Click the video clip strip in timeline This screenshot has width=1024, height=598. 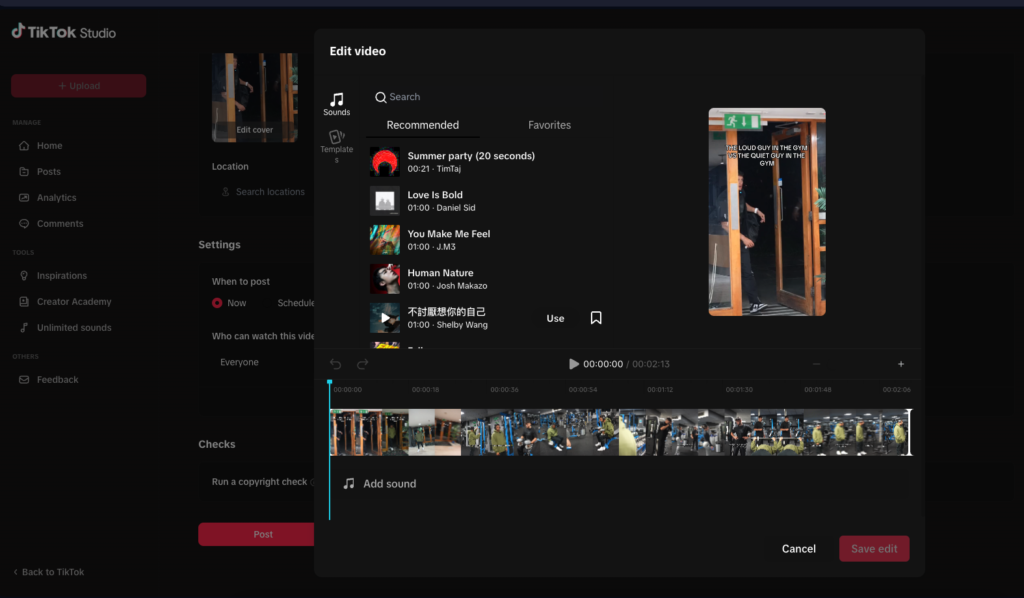(x=619, y=432)
